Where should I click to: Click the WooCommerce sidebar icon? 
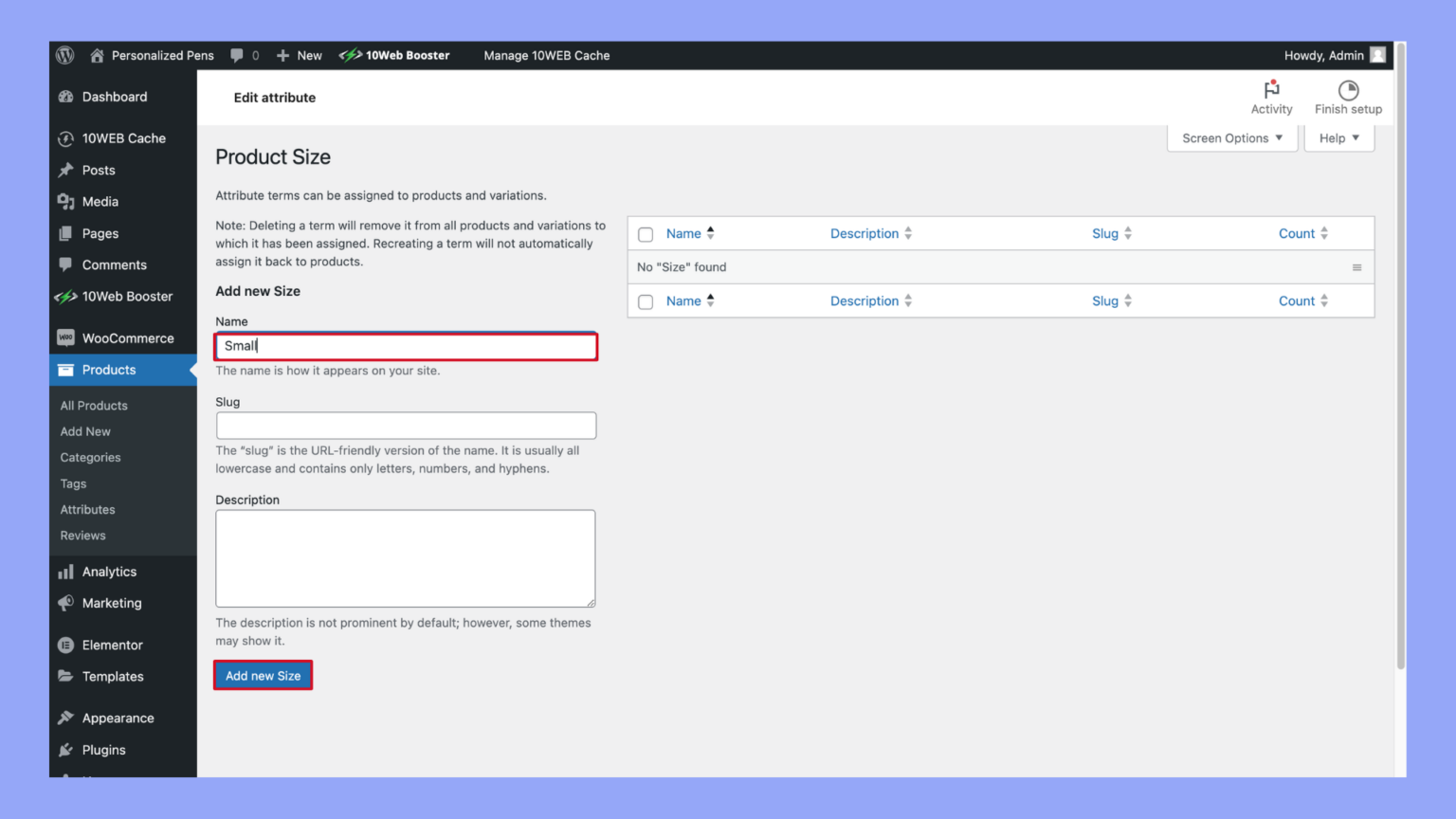[65, 337]
